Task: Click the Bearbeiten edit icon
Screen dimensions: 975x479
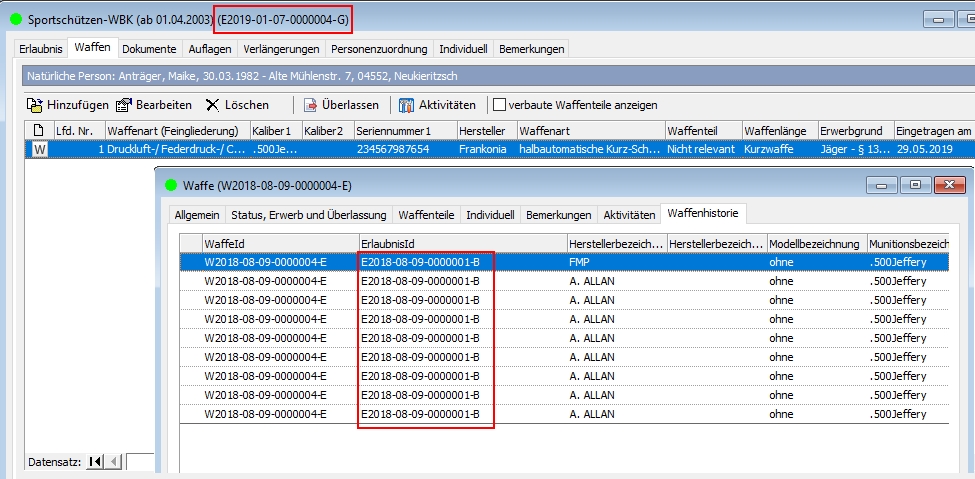Action: (x=124, y=105)
